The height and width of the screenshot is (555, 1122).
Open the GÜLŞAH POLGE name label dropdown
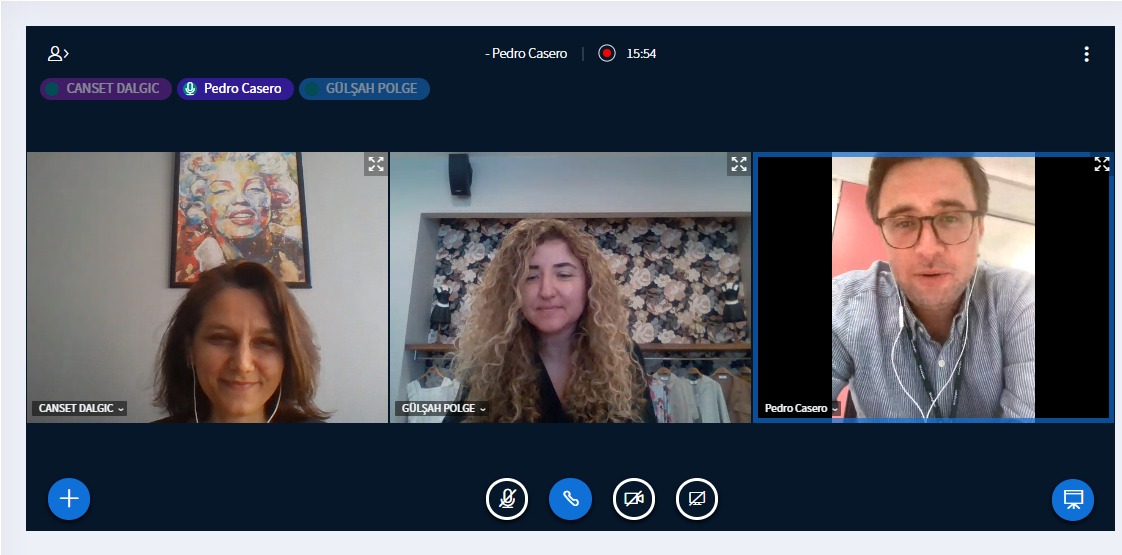click(442, 408)
